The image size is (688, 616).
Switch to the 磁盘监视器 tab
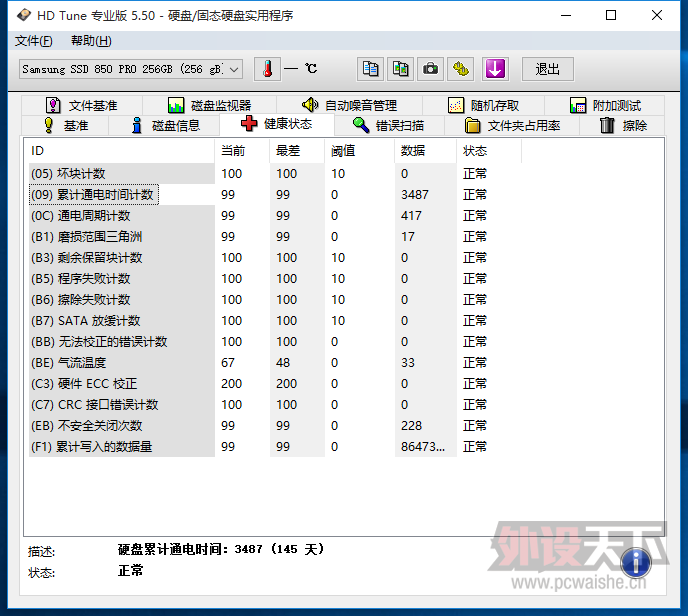coord(209,105)
